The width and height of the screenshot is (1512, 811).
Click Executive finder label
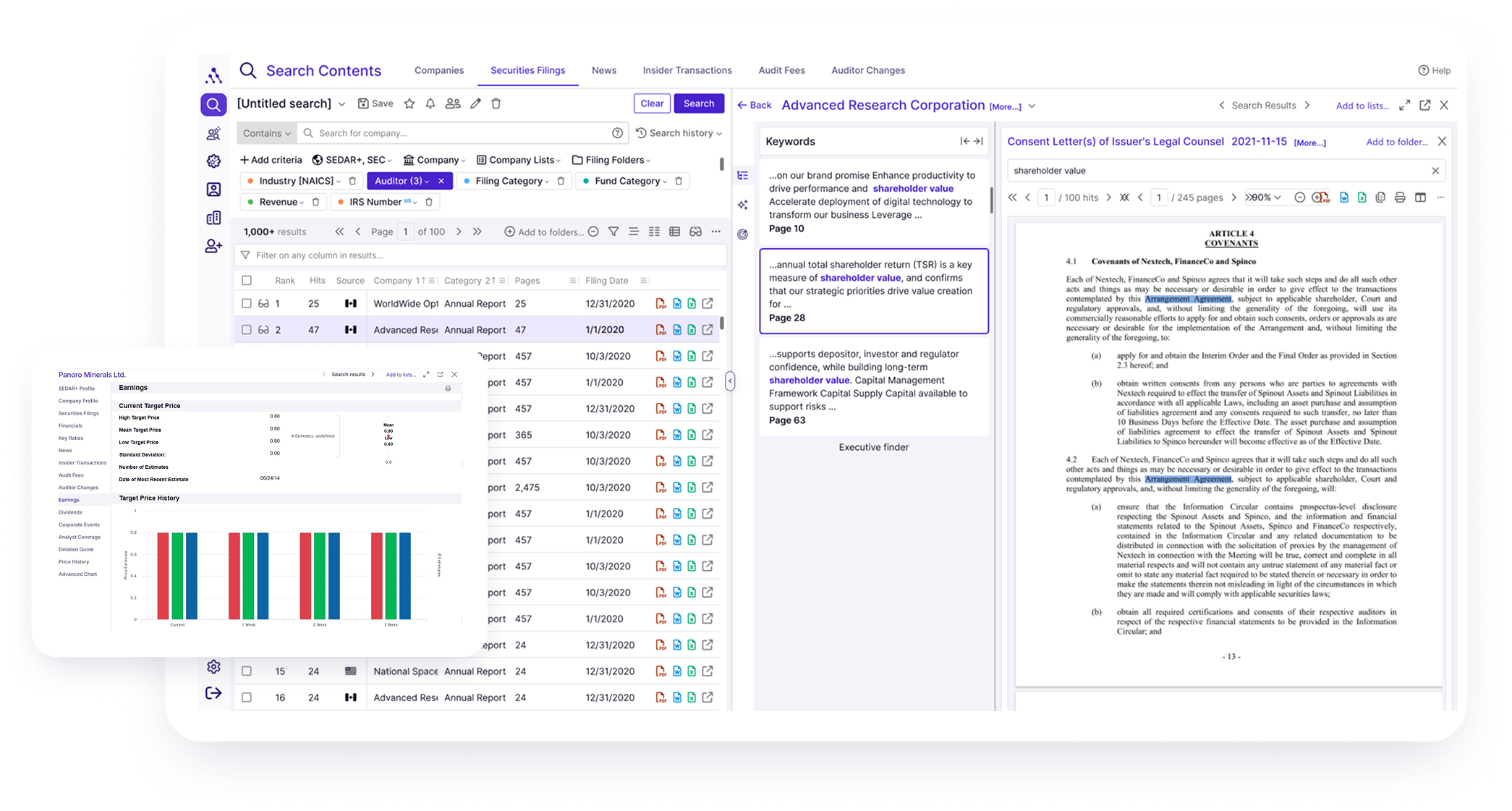pos(873,447)
